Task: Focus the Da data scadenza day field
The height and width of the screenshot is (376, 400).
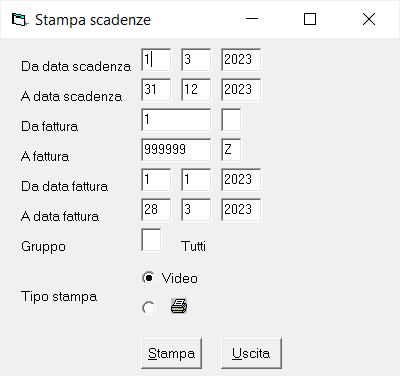Action: point(156,60)
